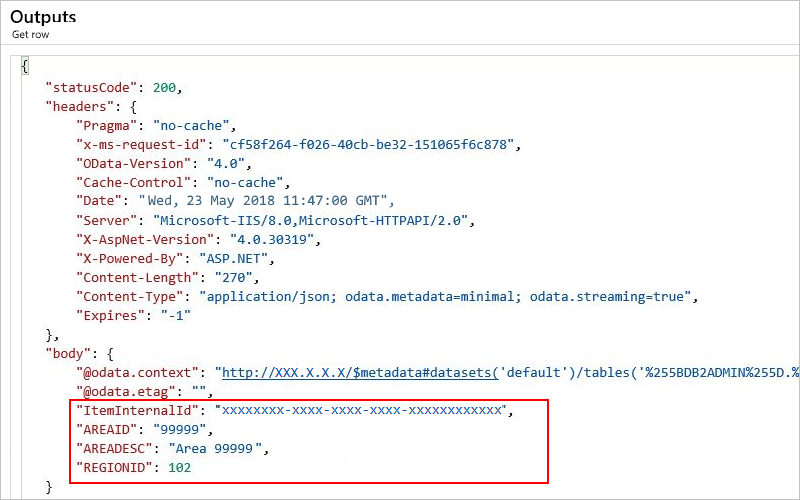
Task: Click the OData-Version value "4.0"
Action: point(226,164)
